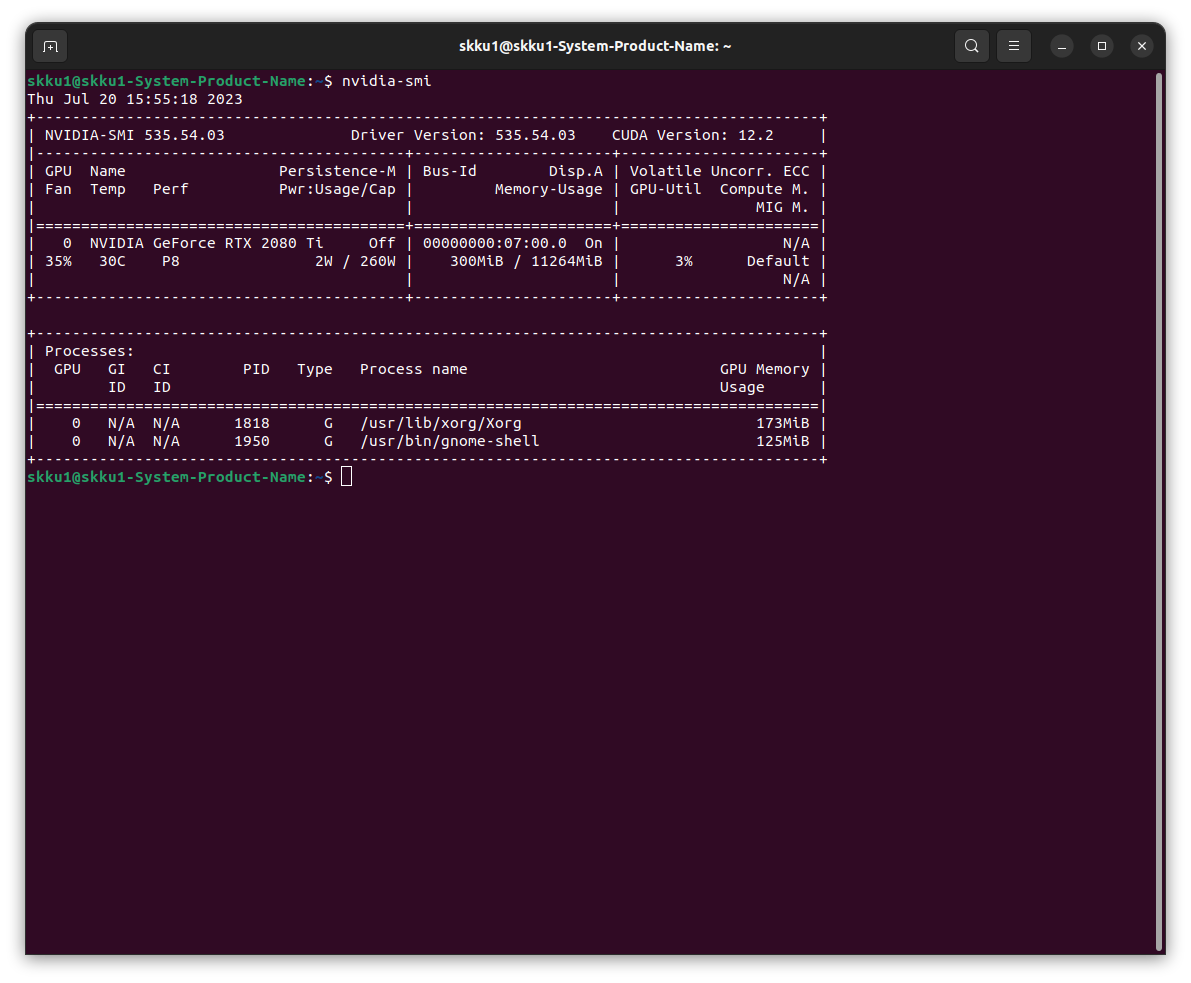Click GPU utilization value '3%'

click(x=684, y=261)
